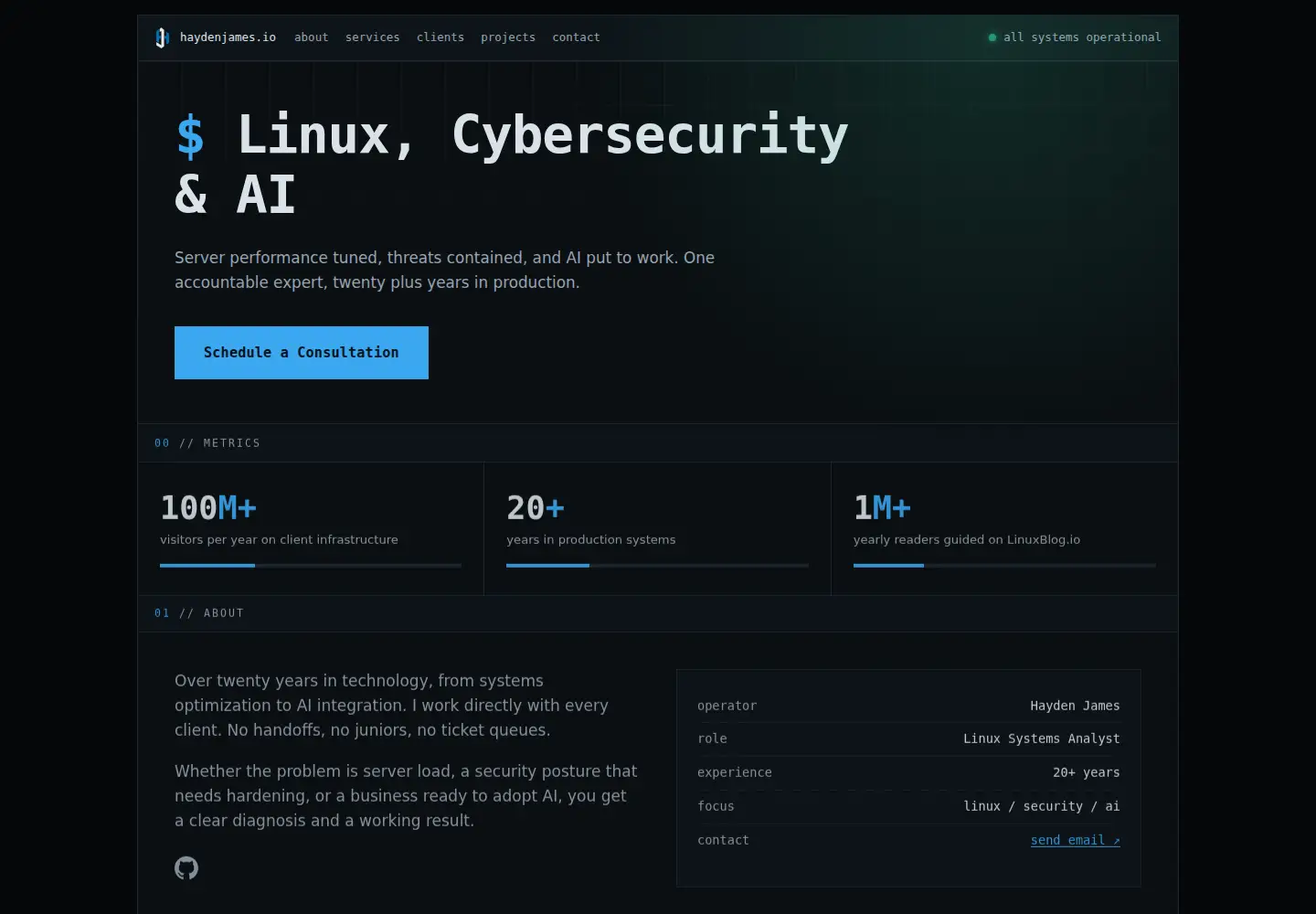Click the haydenjames.io logo icon
This screenshot has width=1316, height=914.
(x=162, y=37)
